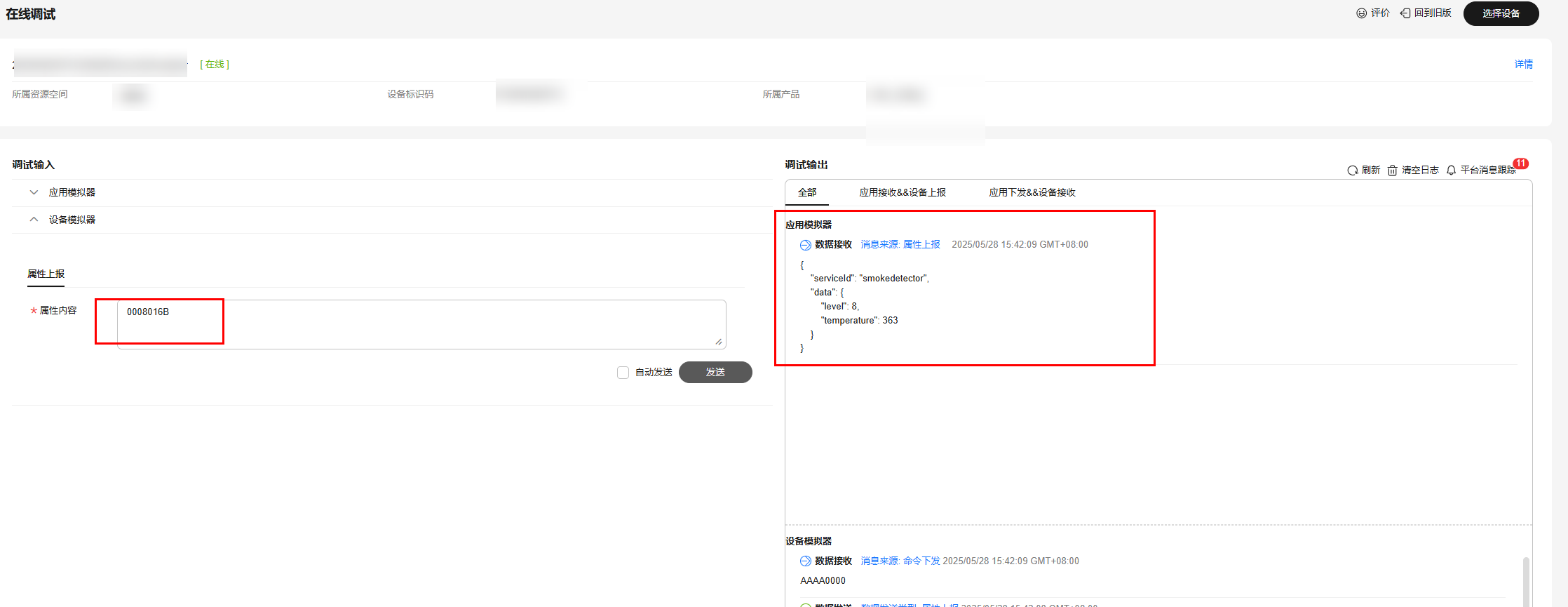Enable the 自动发送 checkbox

click(x=623, y=373)
